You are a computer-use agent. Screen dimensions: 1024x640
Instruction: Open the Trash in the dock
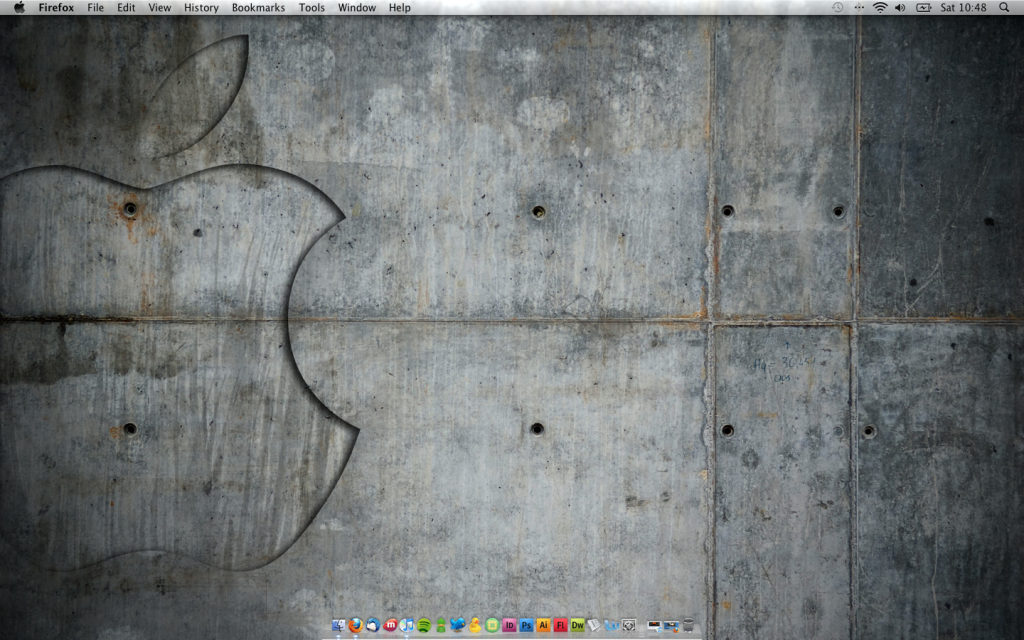(x=688, y=626)
